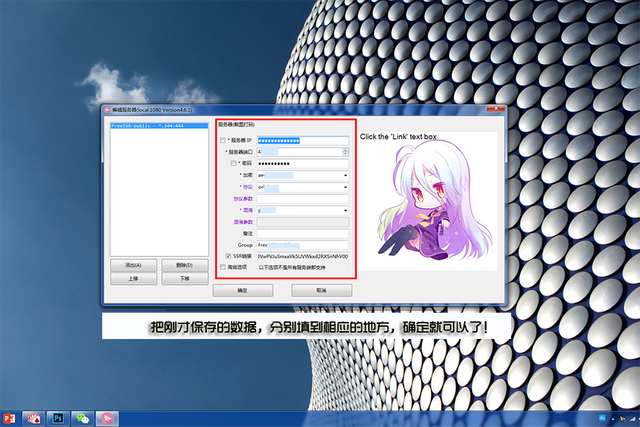The height and width of the screenshot is (427, 640).
Task: Select the FreeSSR-public server list entry
Action: [159, 126]
